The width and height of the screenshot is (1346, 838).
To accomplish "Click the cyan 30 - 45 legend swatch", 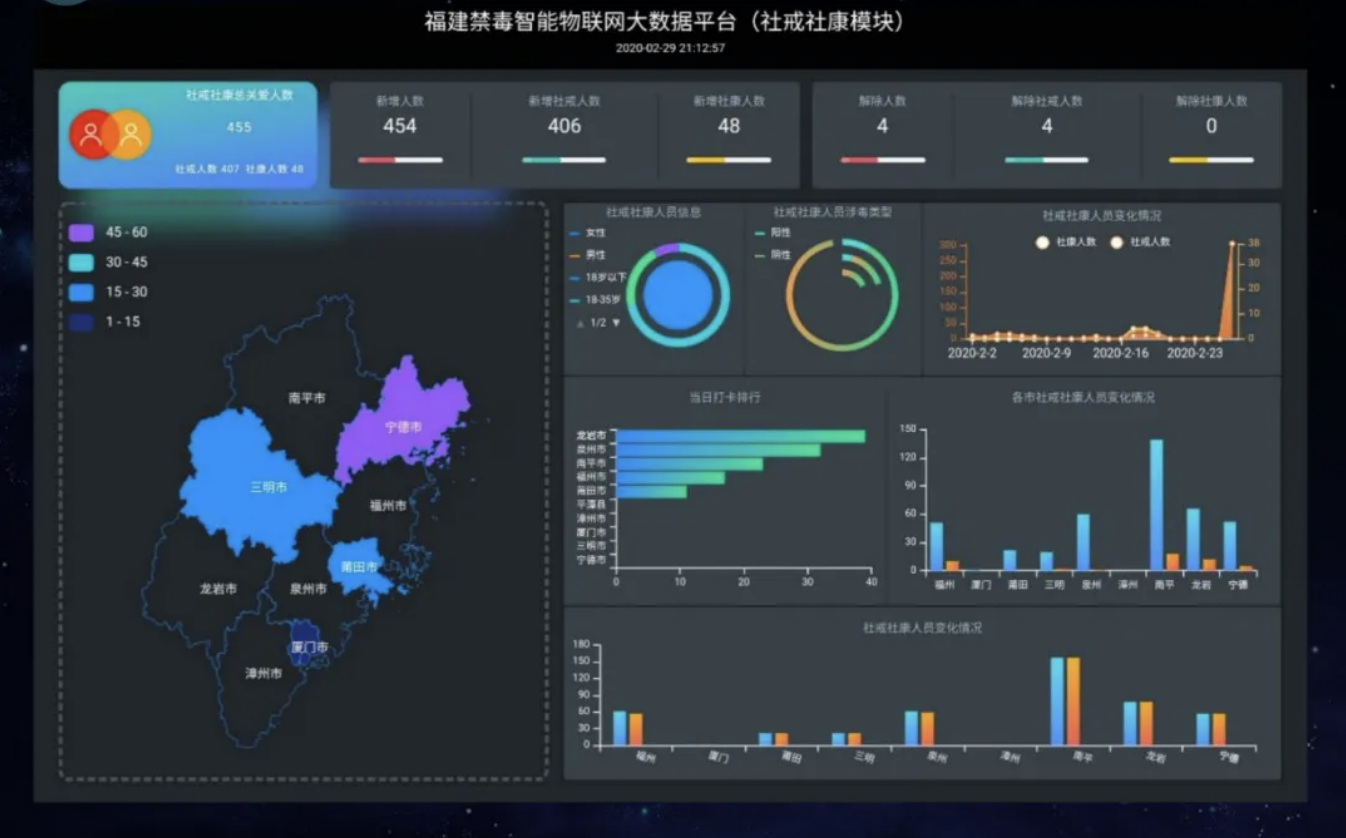I will [81, 262].
